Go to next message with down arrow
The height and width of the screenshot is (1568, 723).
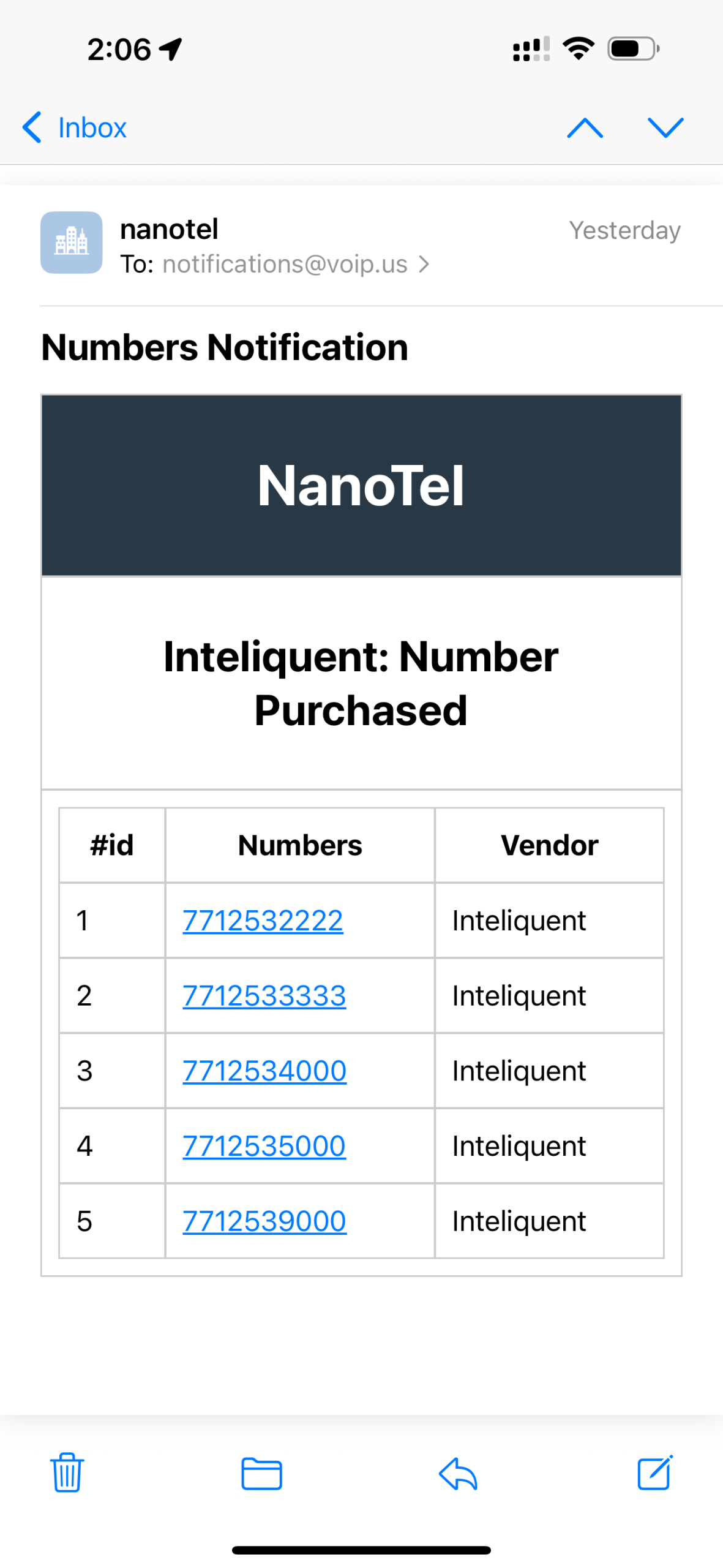[x=665, y=127]
